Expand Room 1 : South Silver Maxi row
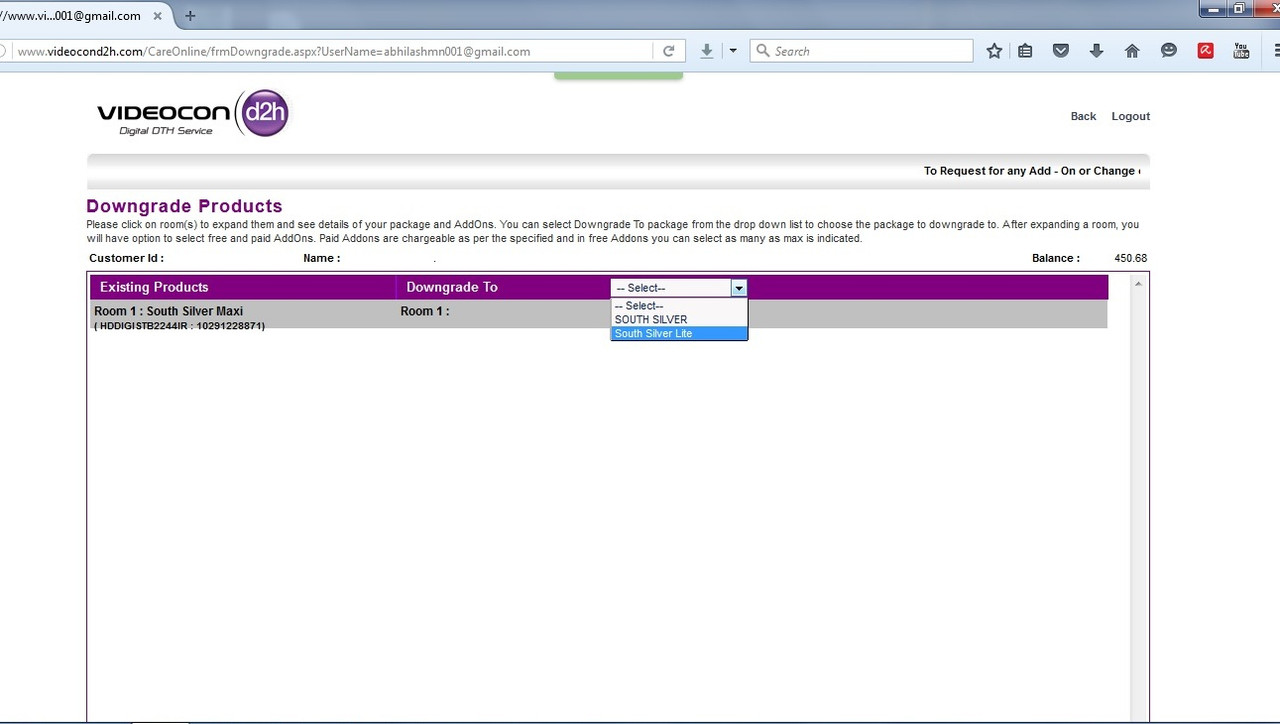The image size is (1280, 724). [168, 311]
